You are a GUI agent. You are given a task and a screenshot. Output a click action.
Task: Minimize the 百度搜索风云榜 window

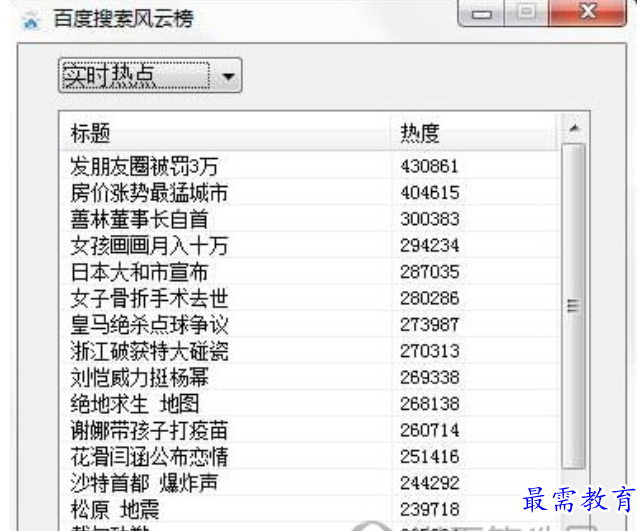pos(481,13)
